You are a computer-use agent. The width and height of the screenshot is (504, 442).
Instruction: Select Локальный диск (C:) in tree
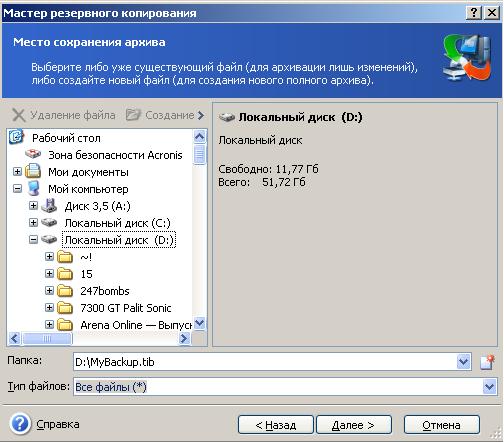118,223
